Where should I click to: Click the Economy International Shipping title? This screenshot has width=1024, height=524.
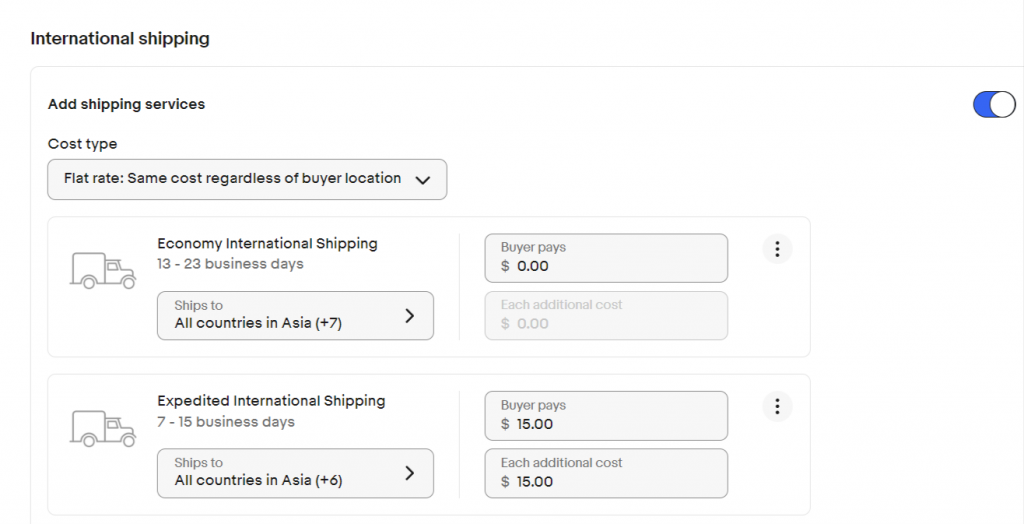click(267, 243)
